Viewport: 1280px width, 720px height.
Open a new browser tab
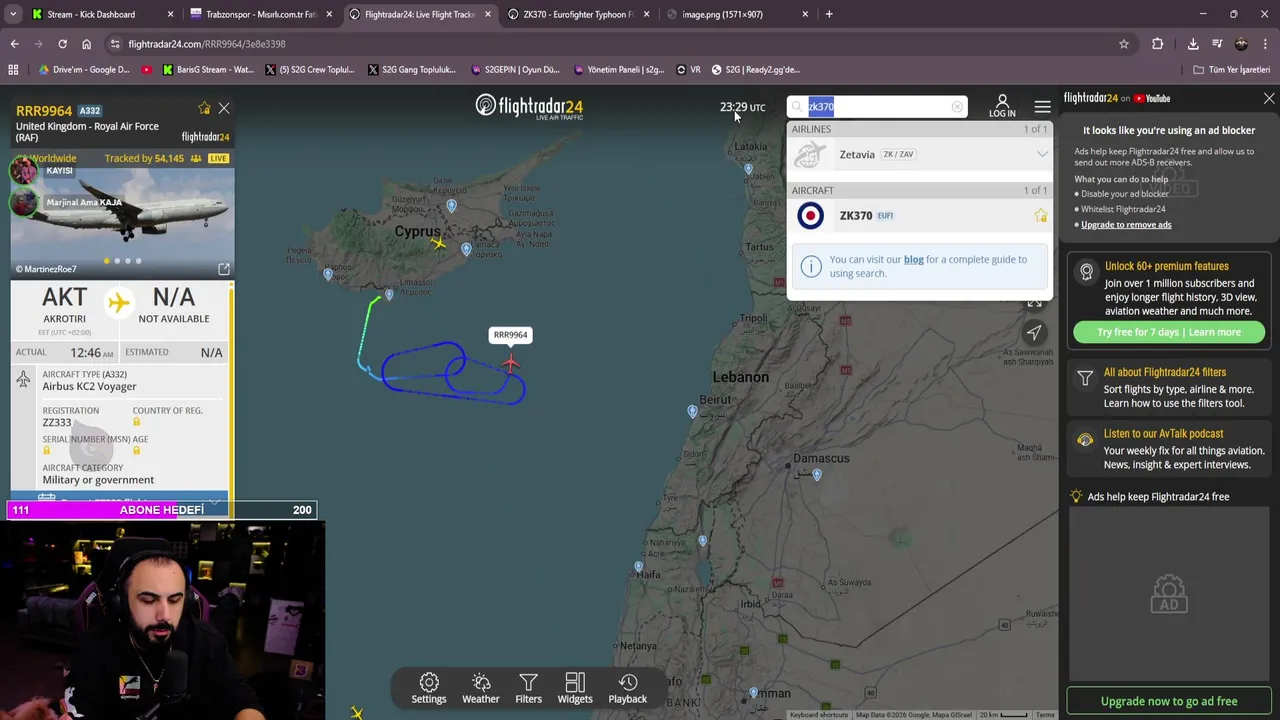829,14
